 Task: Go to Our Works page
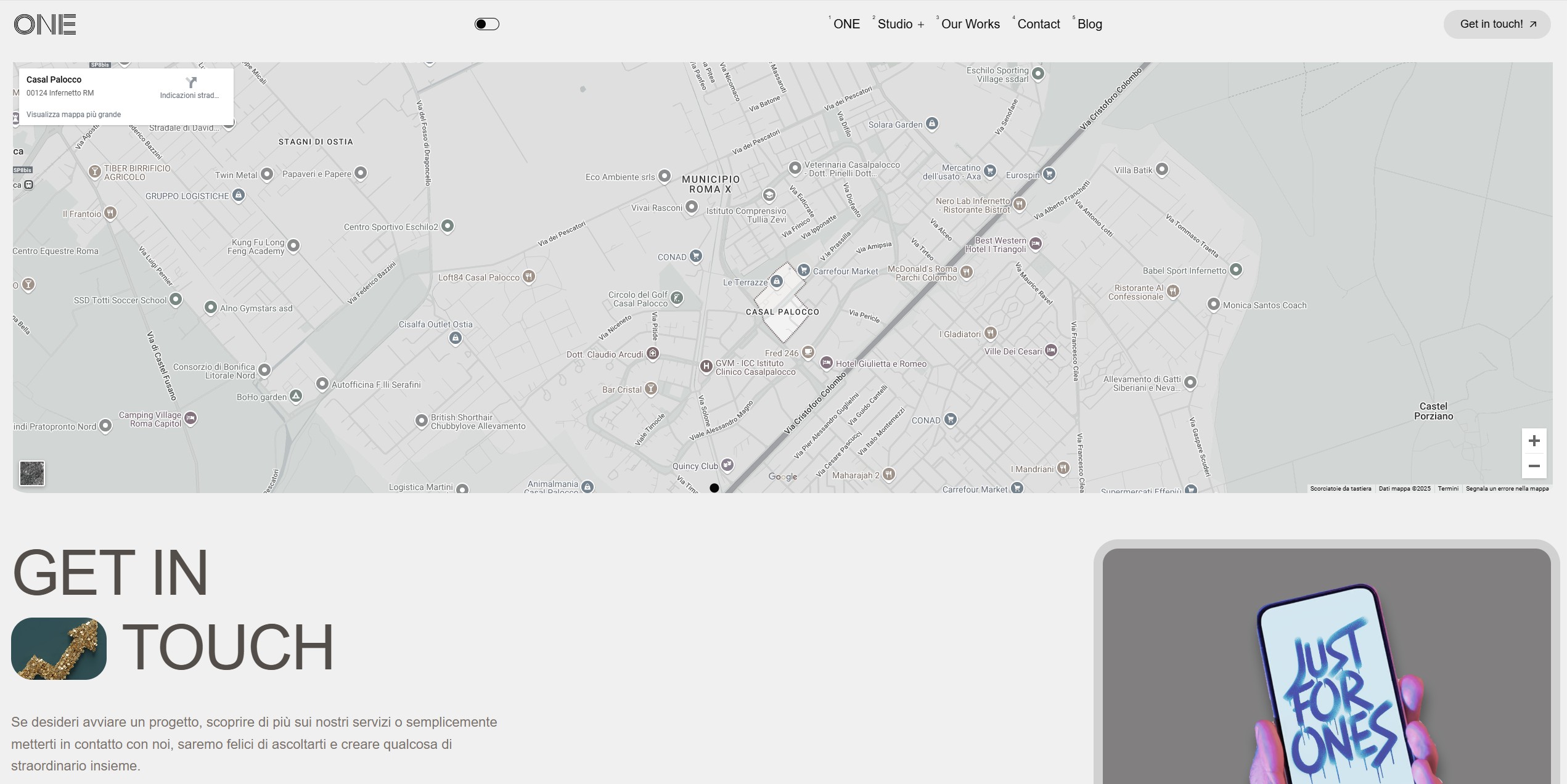coord(970,24)
